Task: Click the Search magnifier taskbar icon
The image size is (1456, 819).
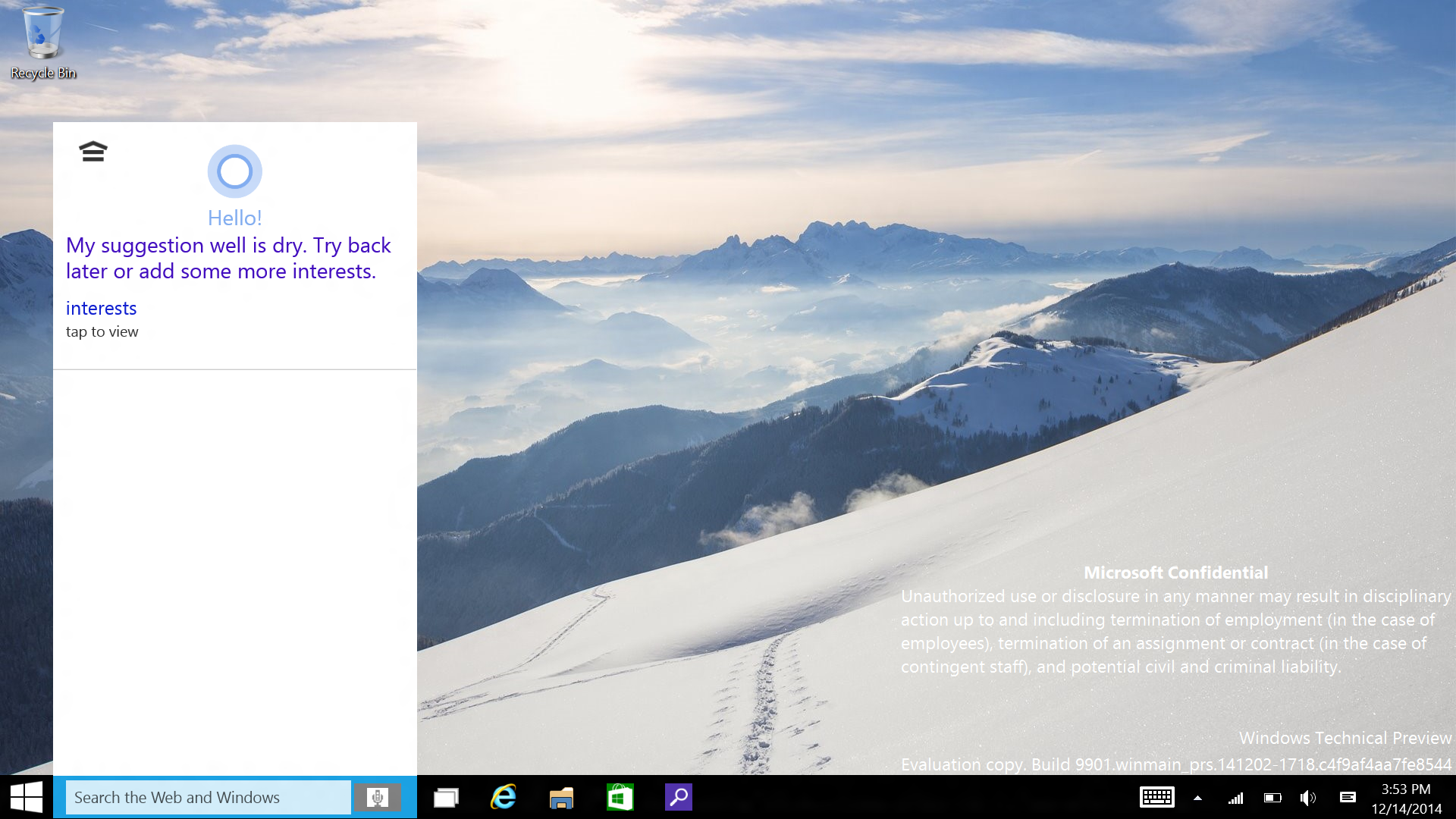Action: click(x=679, y=797)
